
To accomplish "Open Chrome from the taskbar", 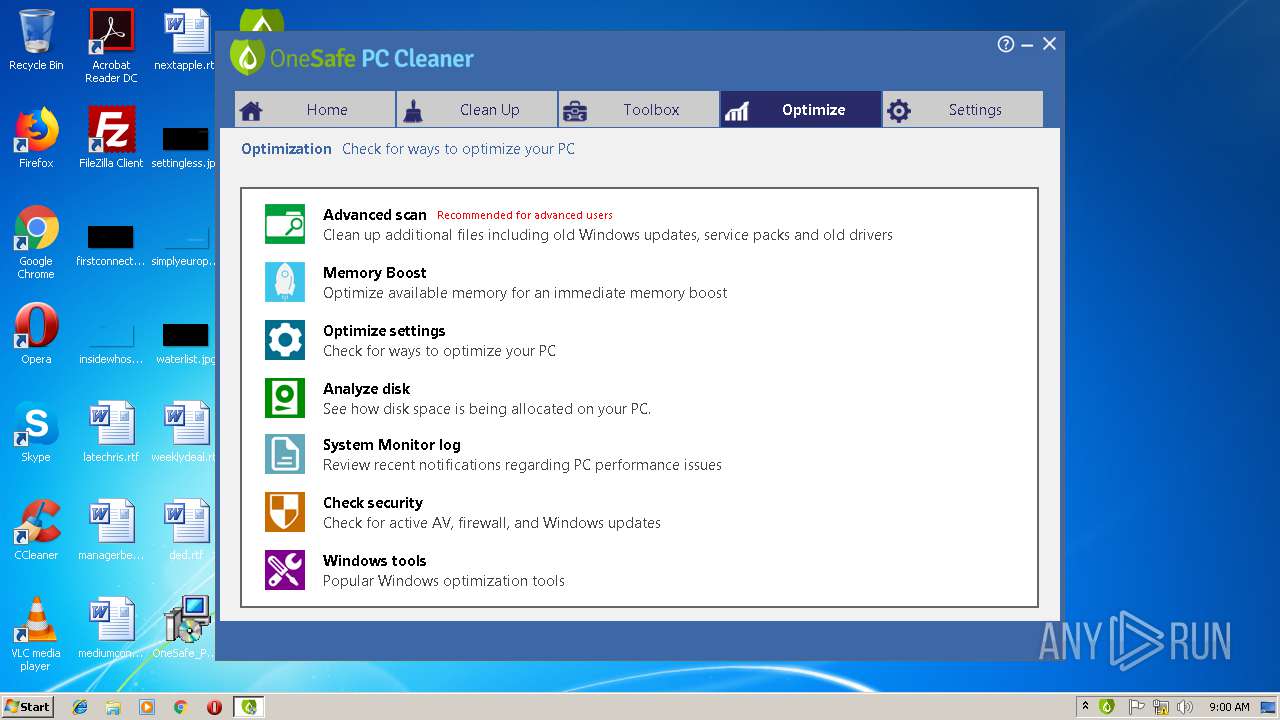I will [x=181, y=707].
